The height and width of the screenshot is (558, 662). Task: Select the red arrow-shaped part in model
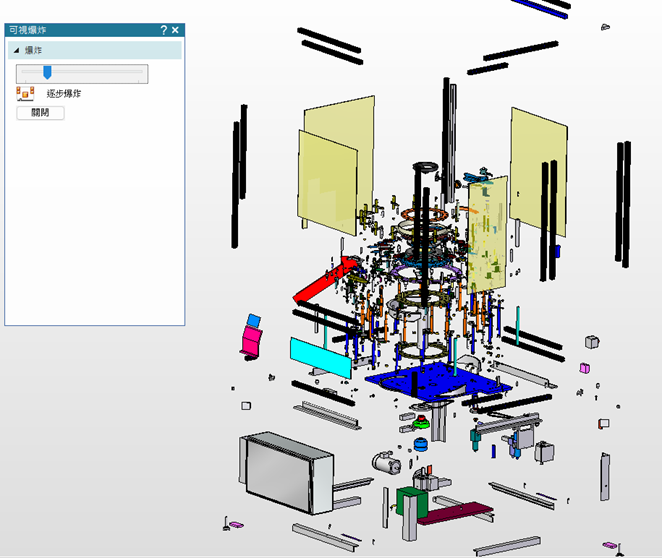[324, 279]
